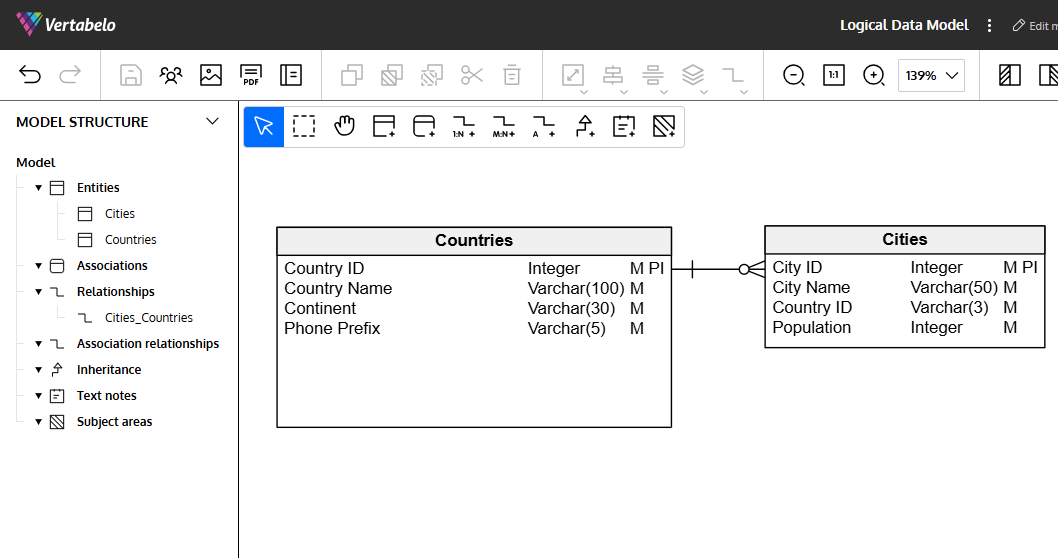Viewport: 1058px width, 558px height.
Task: Click Varchar(100) data type text
Action: [576, 288]
